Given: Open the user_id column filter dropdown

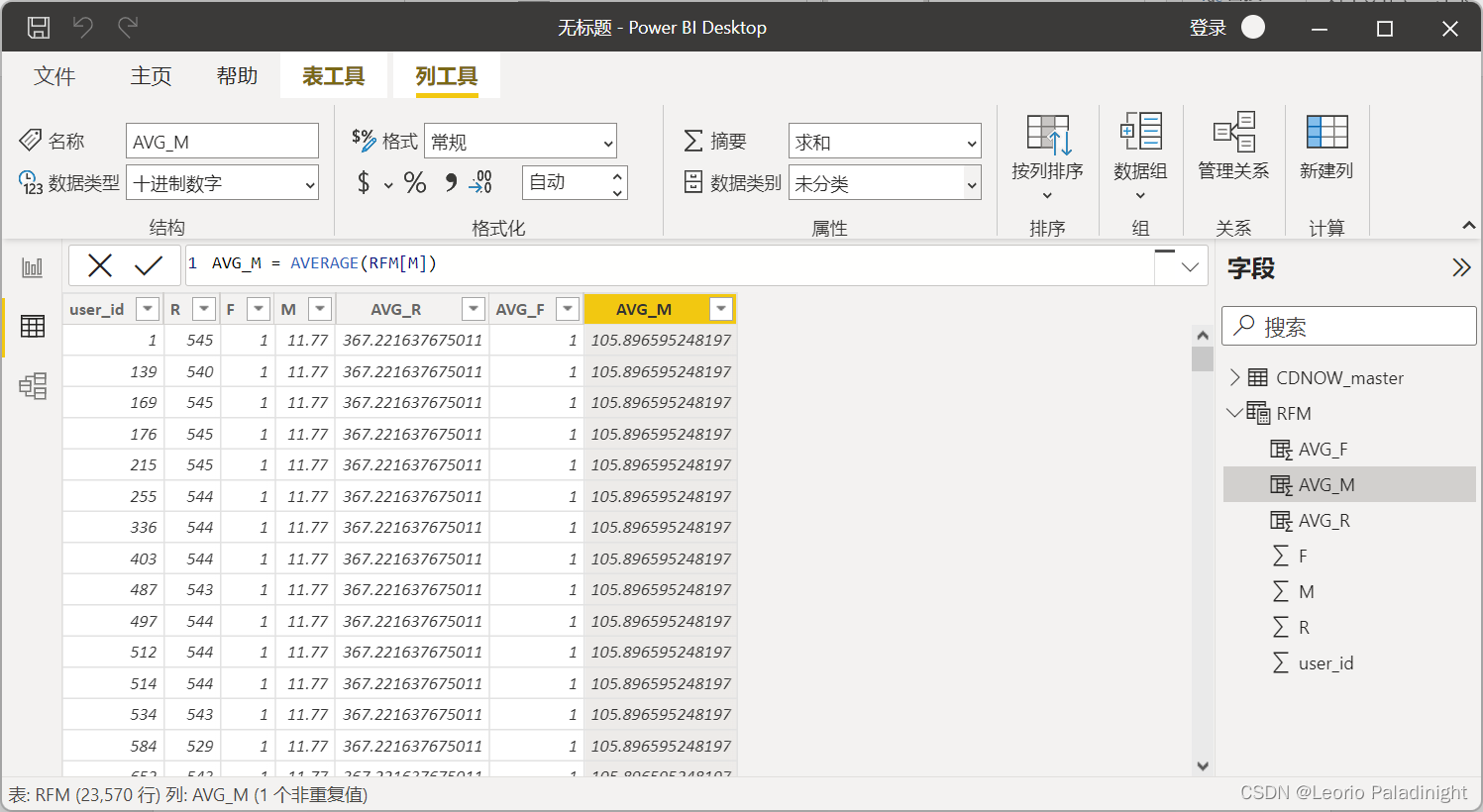Looking at the screenshot, I should (148, 309).
